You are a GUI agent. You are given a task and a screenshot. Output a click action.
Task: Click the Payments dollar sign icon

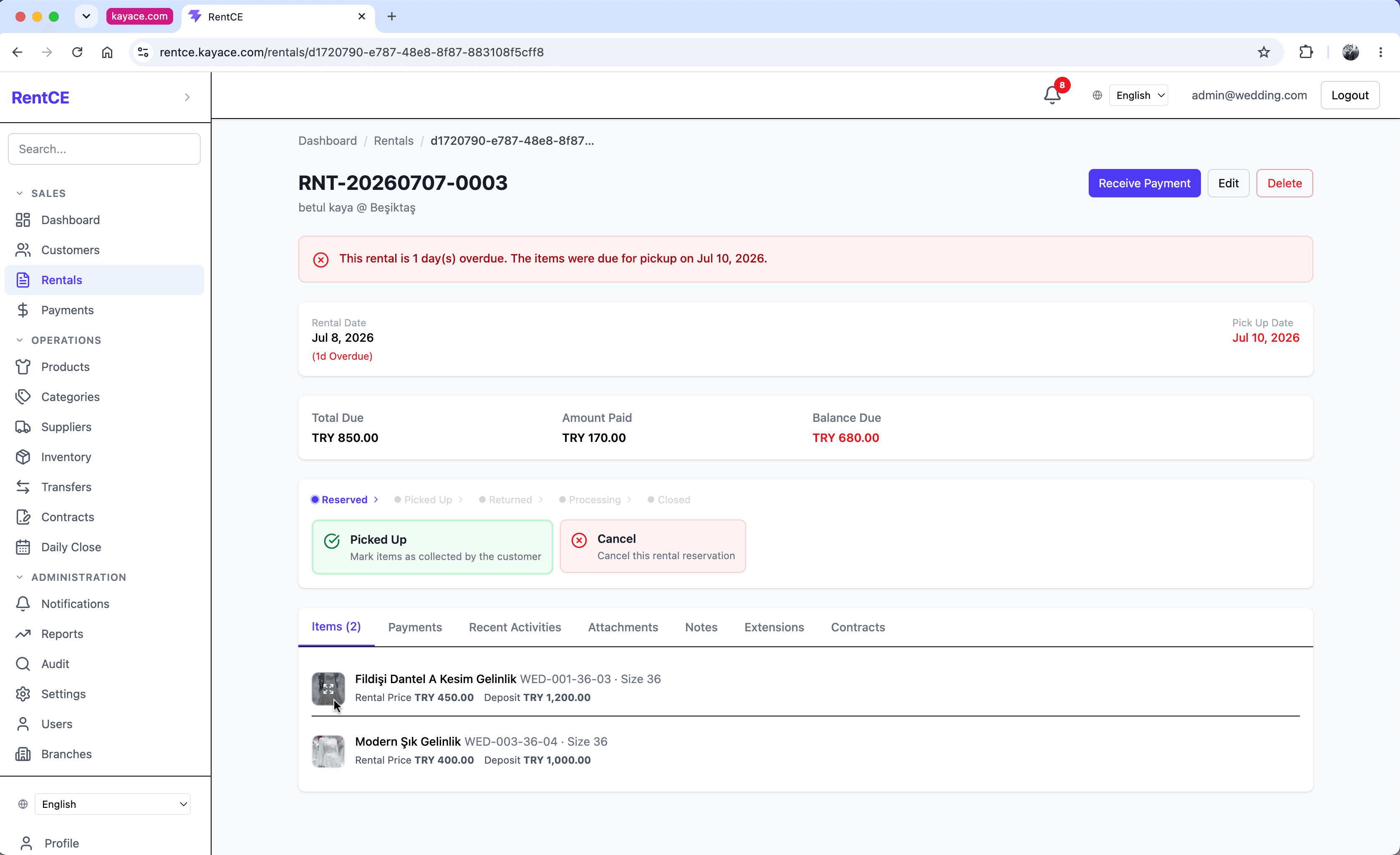(x=23, y=310)
